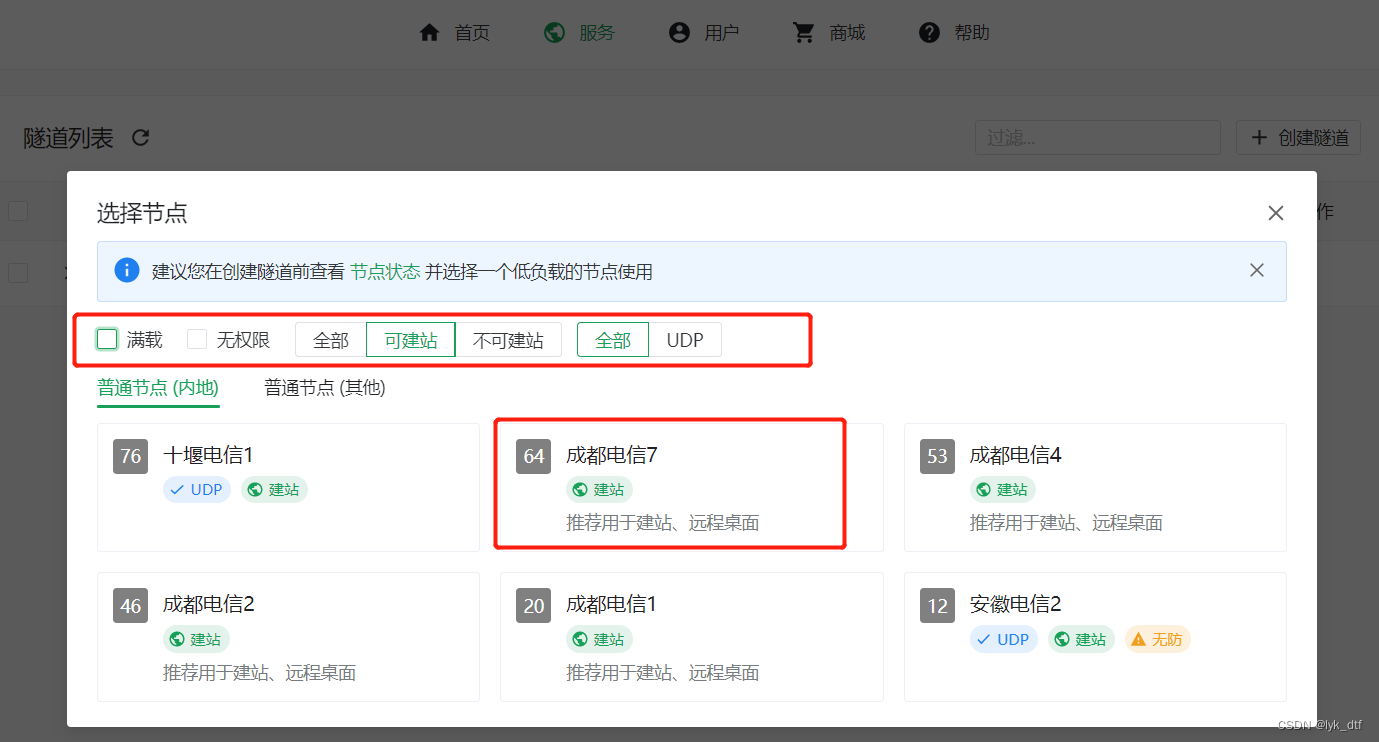Click the 选择节点 dialog title
The height and width of the screenshot is (742, 1379).
(x=142, y=213)
